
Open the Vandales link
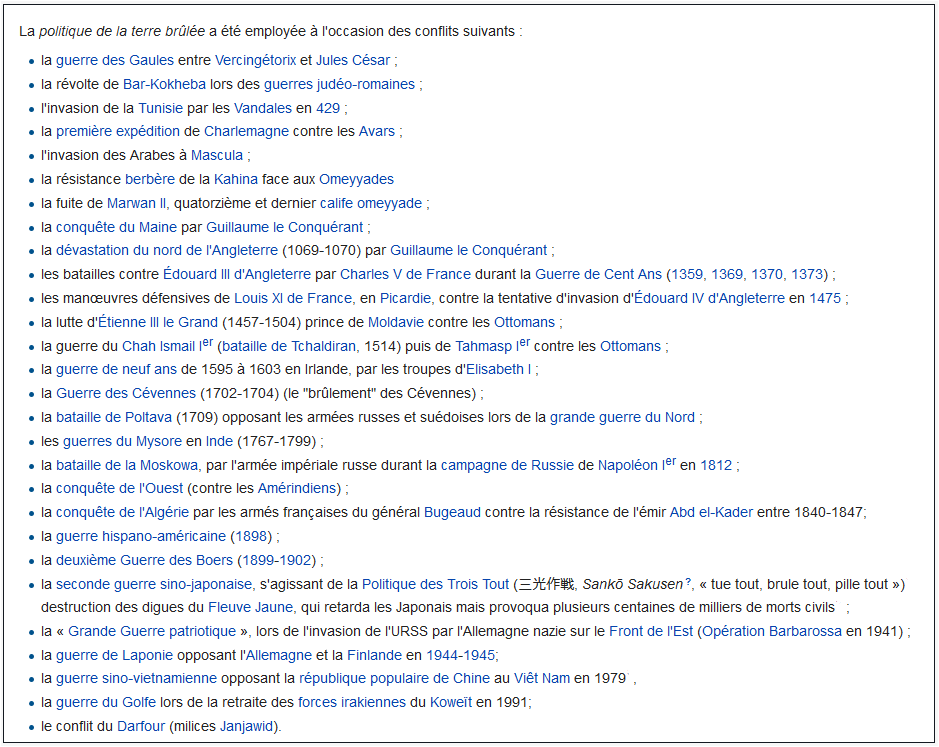tap(263, 108)
